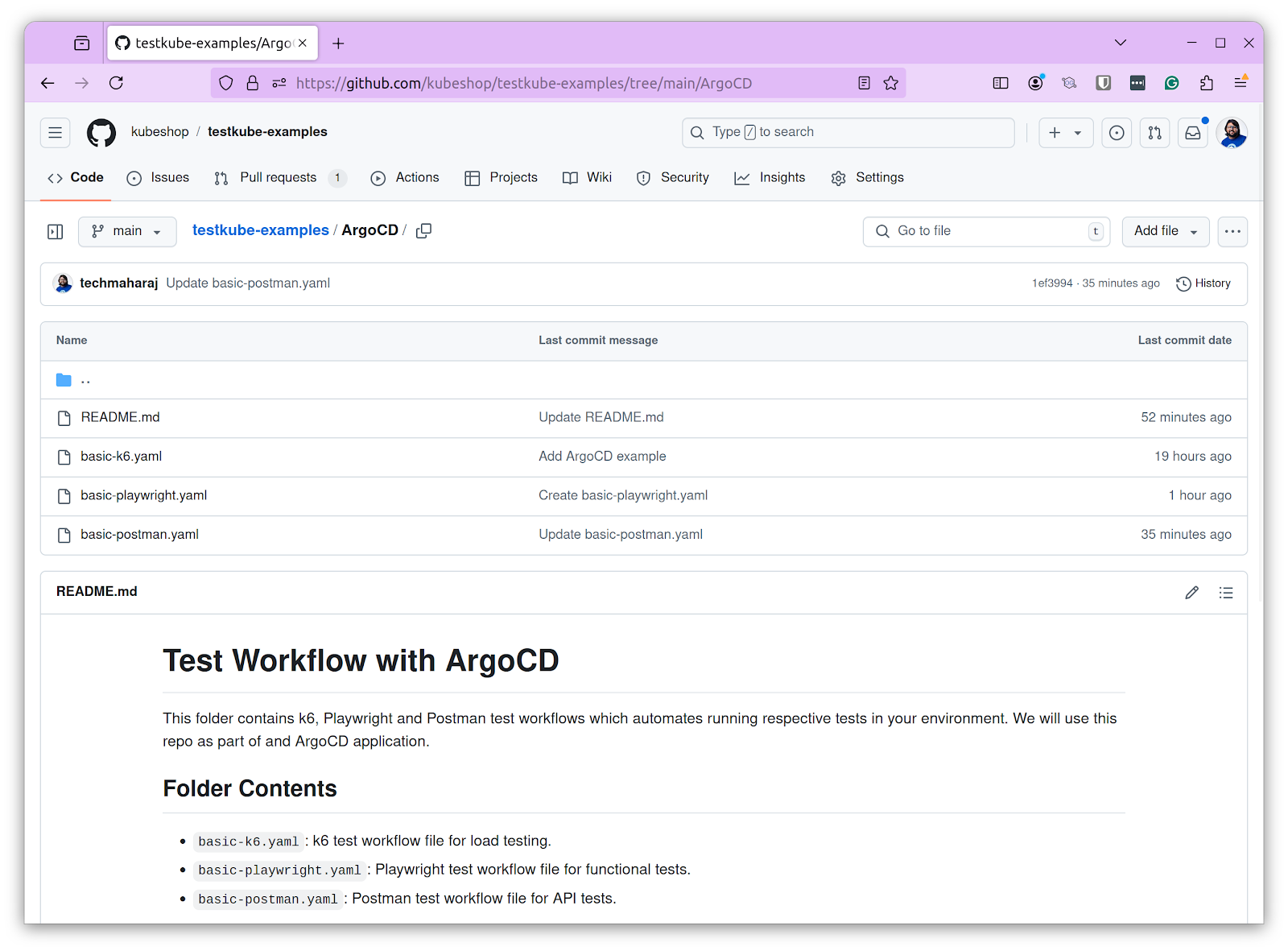Bookmark this page with the star
Viewport: 1288px width, 951px height.
(x=890, y=83)
